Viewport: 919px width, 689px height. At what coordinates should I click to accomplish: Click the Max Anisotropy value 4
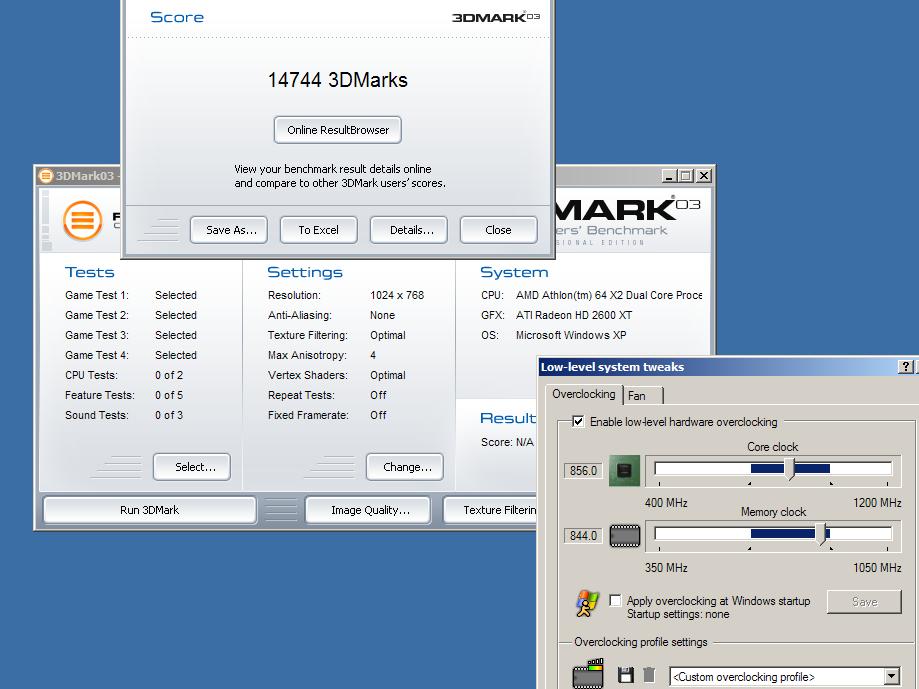pyautogui.click(x=373, y=355)
